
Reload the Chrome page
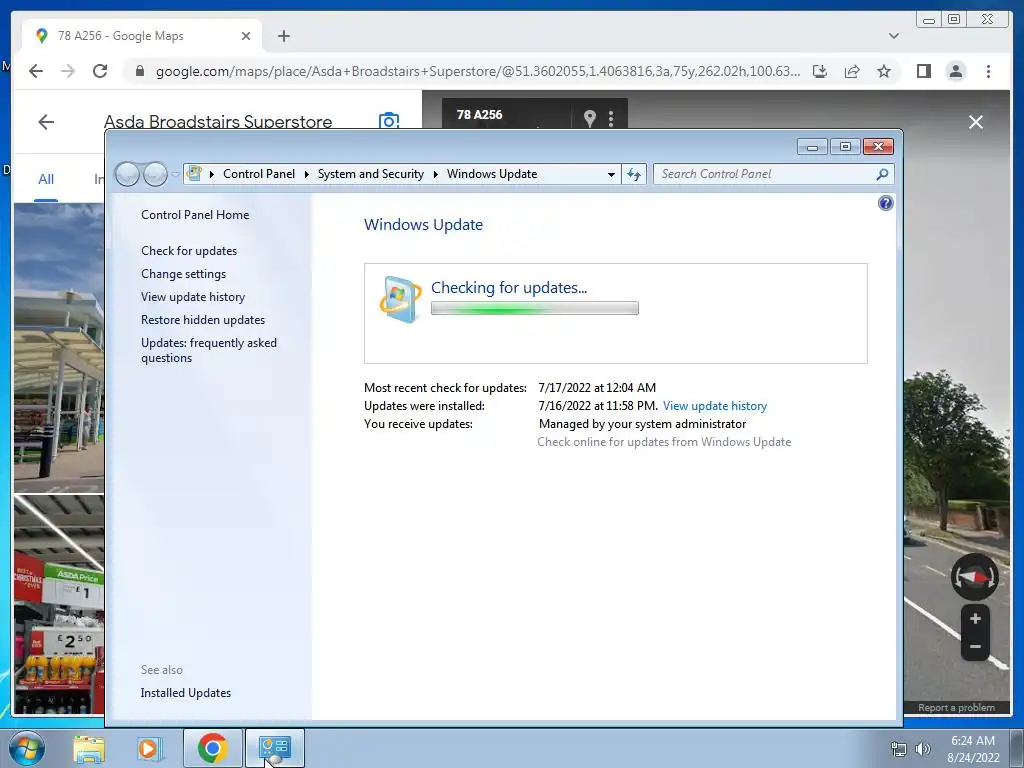point(100,71)
